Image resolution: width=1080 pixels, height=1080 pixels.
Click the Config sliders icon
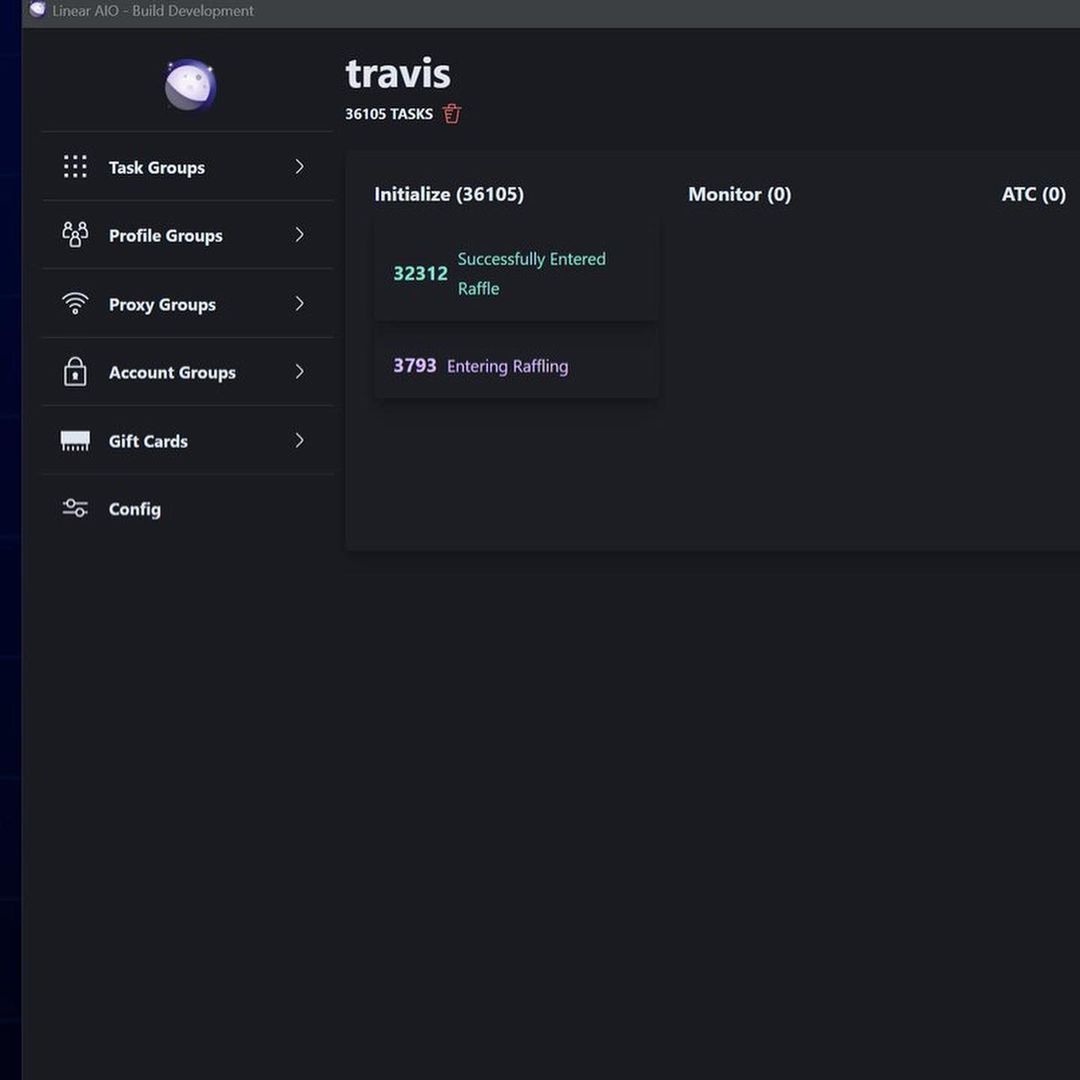pos(75,509)
